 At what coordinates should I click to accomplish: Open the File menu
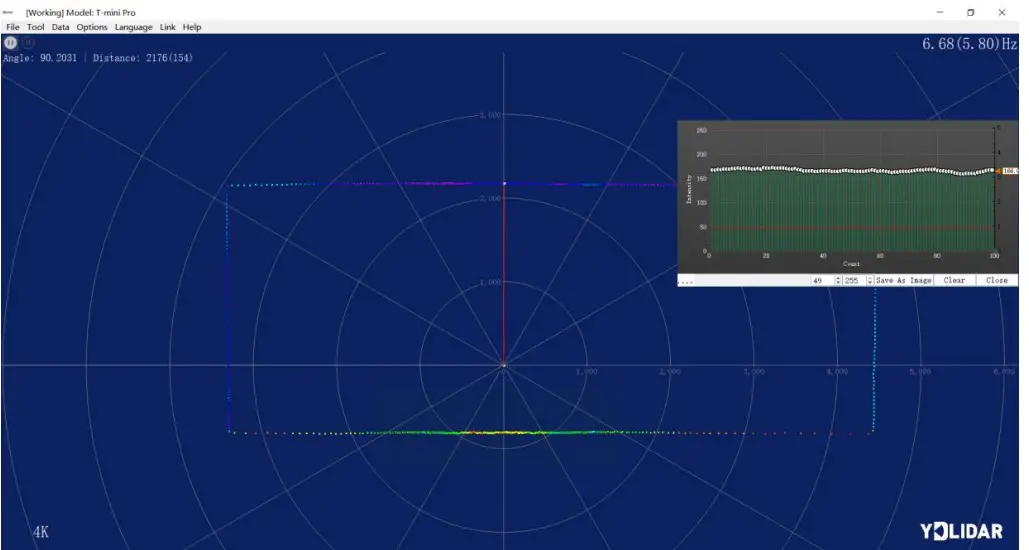pyautogui.click(x=12, y=27)
